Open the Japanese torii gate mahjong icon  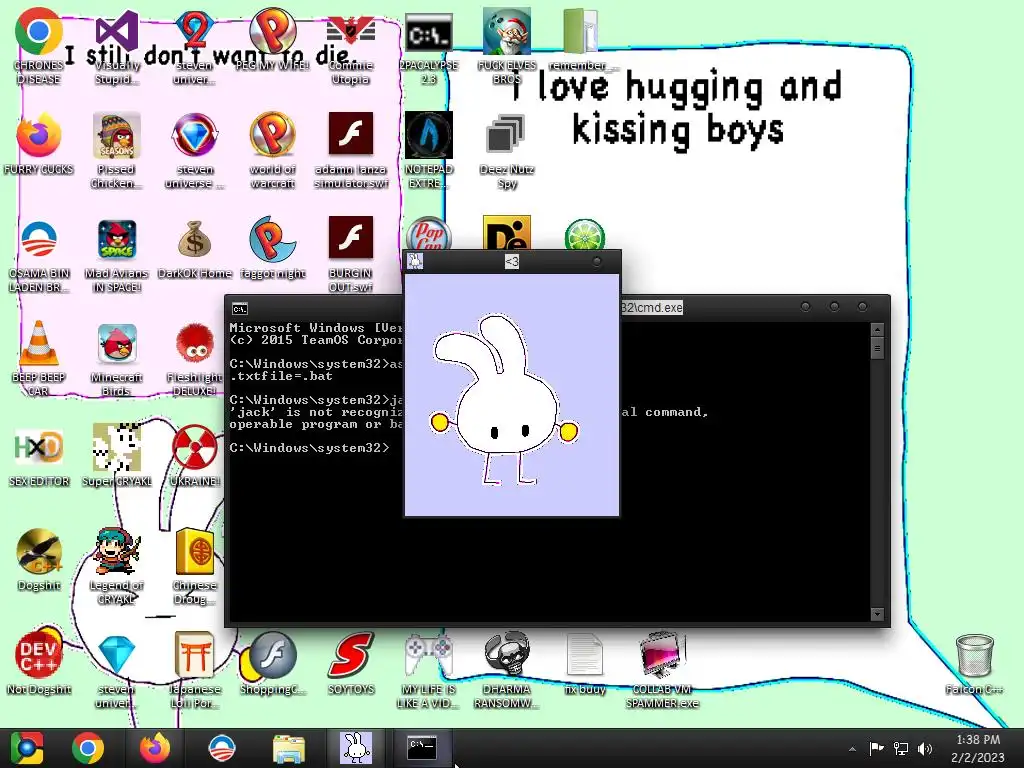(x=195, y=655)
